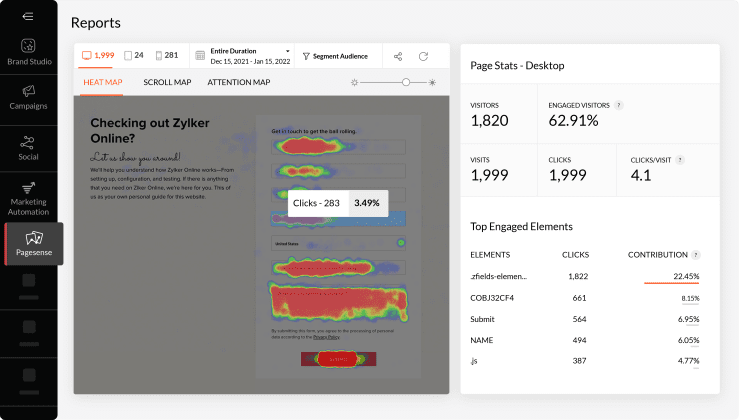Click the Visitors 1,820 stat
739x420 pixels.
coord(489,121)
